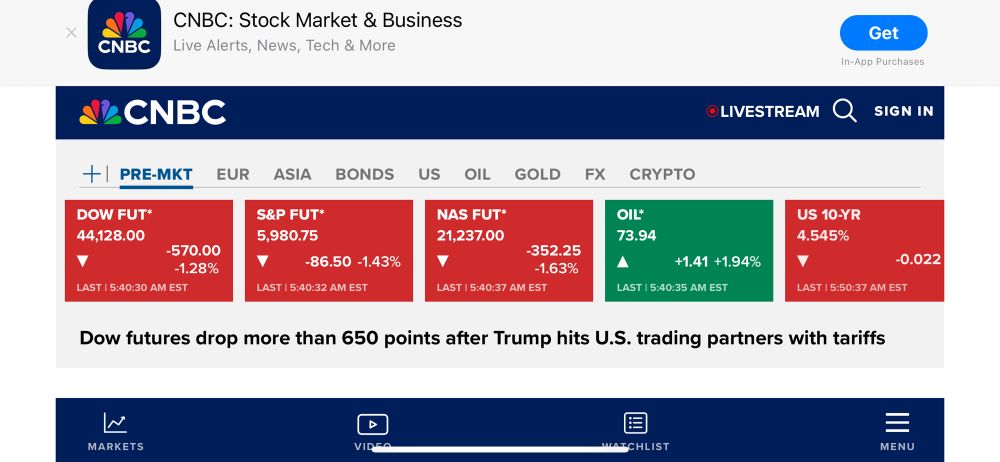Select the CRYPTO tab
This screenshot has height=462, width=1000.
click(662, 174)
